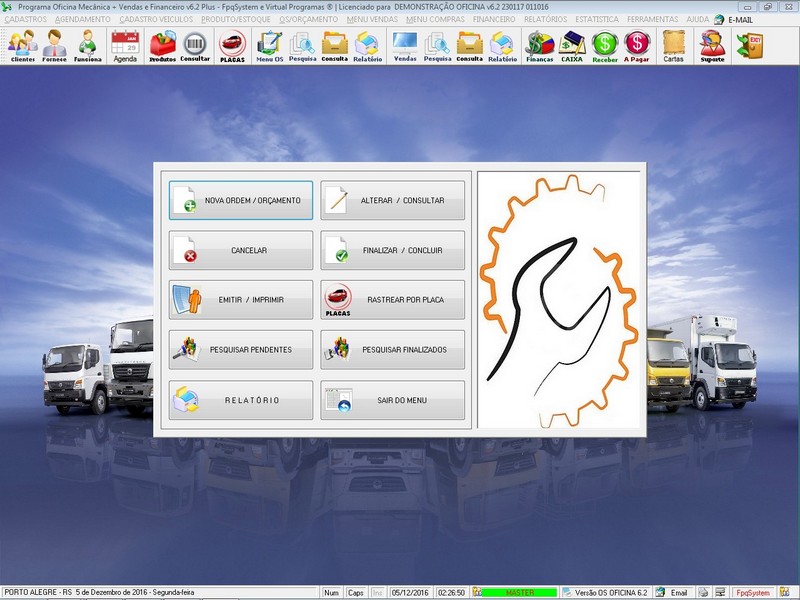
Task: Click the Email status bar item
Action: pos(673,592)
